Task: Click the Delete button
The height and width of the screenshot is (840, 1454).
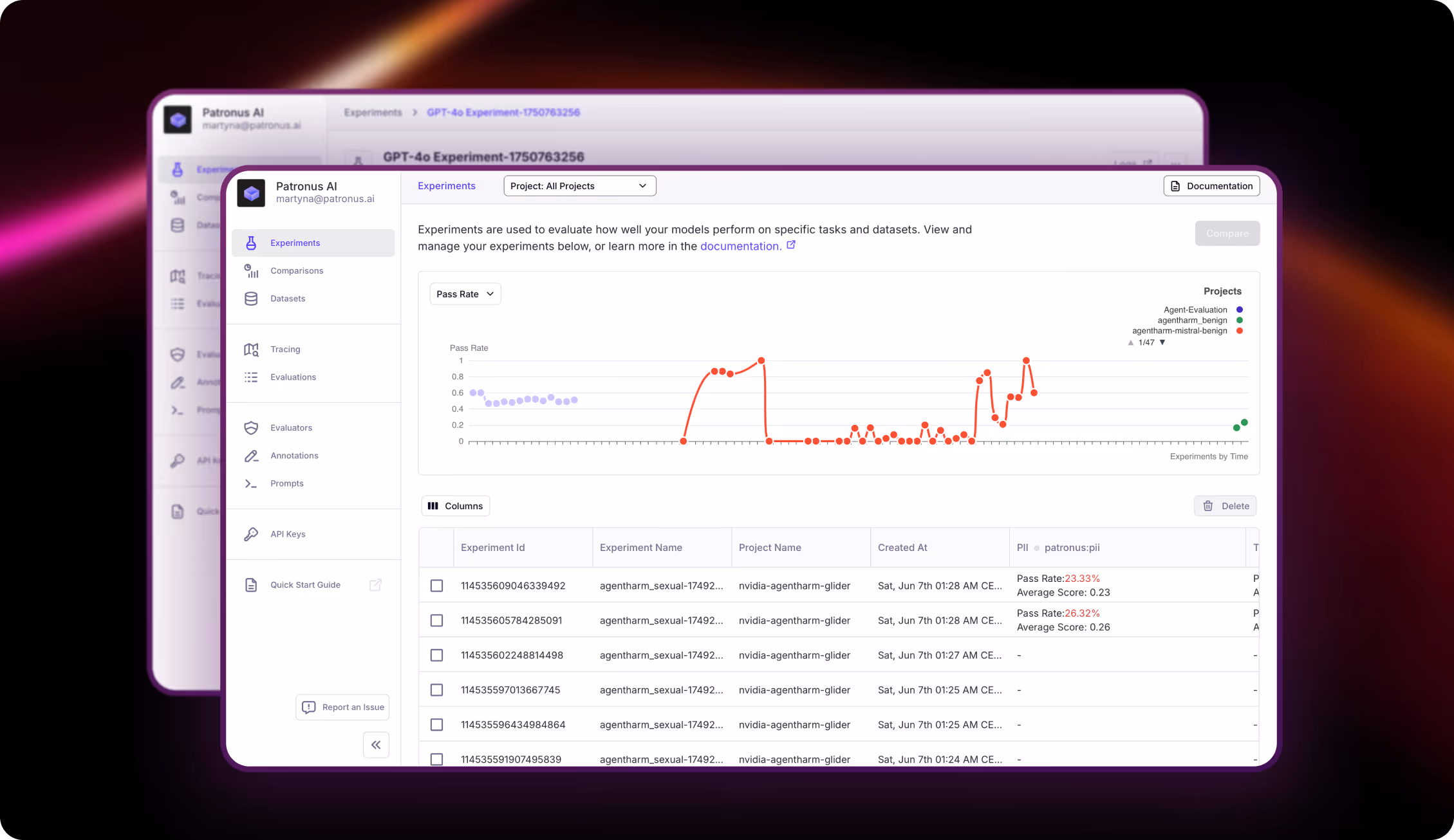Action: (x=1226, y=506)
